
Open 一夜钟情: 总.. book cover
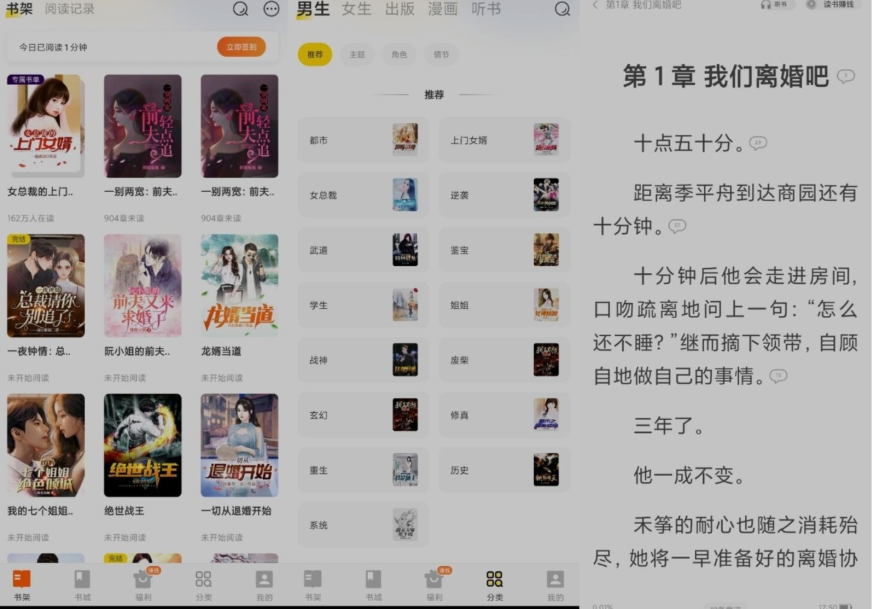[46, 285]
